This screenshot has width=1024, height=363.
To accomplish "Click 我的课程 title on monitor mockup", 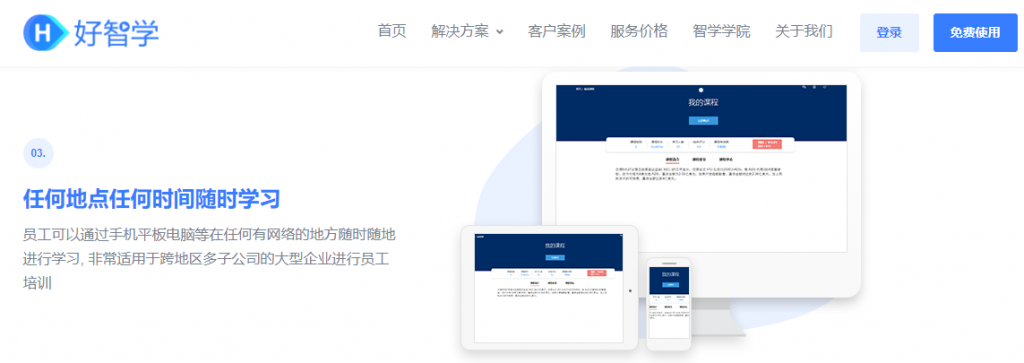I will point(702,103).
